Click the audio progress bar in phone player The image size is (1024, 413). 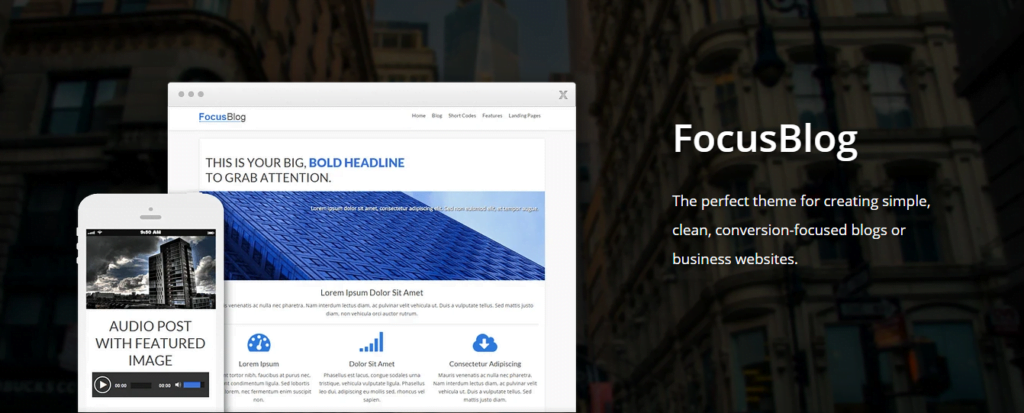click(x=141, y=386)
